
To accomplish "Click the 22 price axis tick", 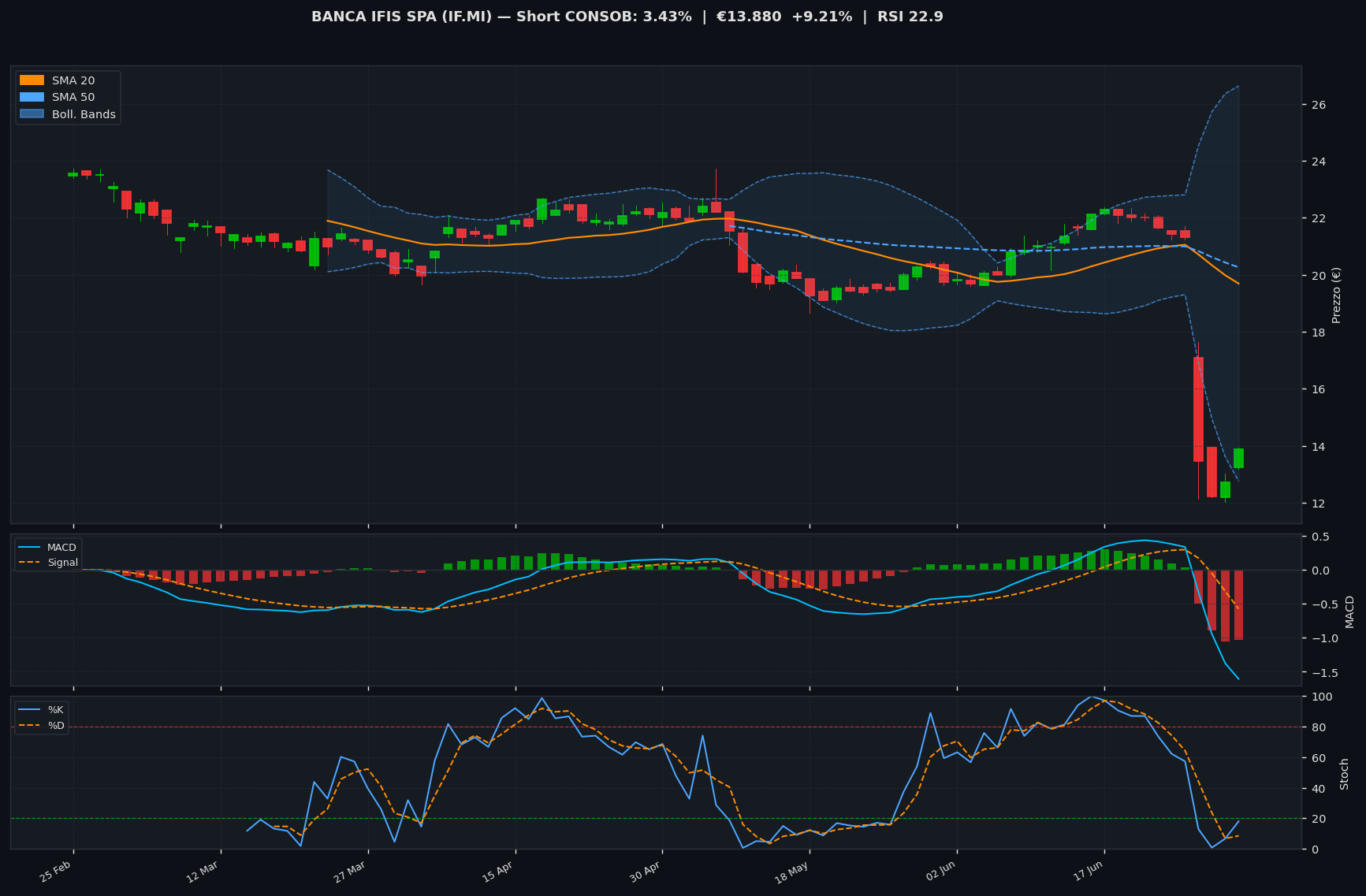I will (1318, 218).
